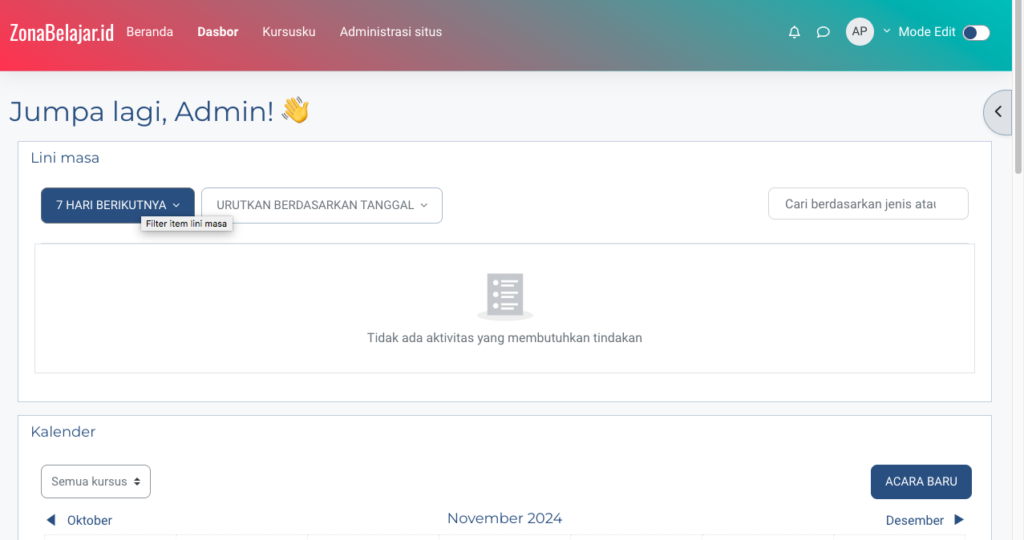This screenshot has height=540, width=1024.
Task: Click the right arrow beside Desember
Action: click(958, 520)
